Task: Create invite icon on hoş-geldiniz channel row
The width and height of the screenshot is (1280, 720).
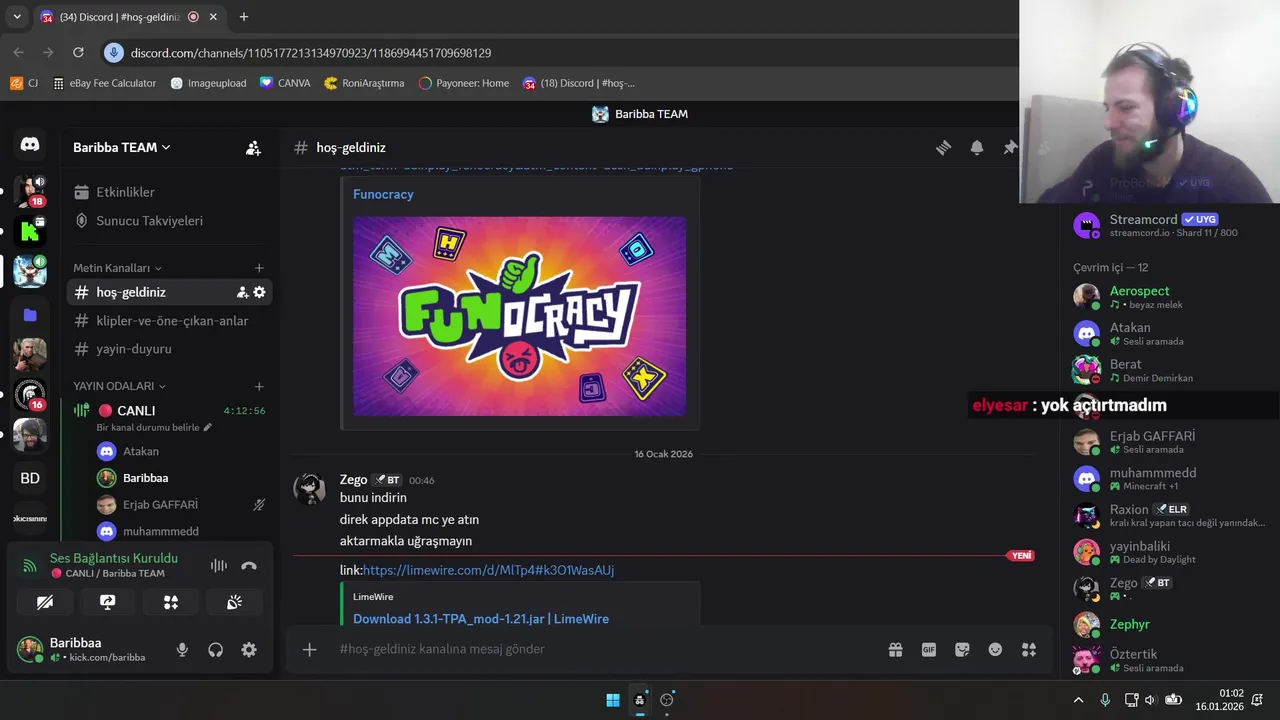Action: 242,292
